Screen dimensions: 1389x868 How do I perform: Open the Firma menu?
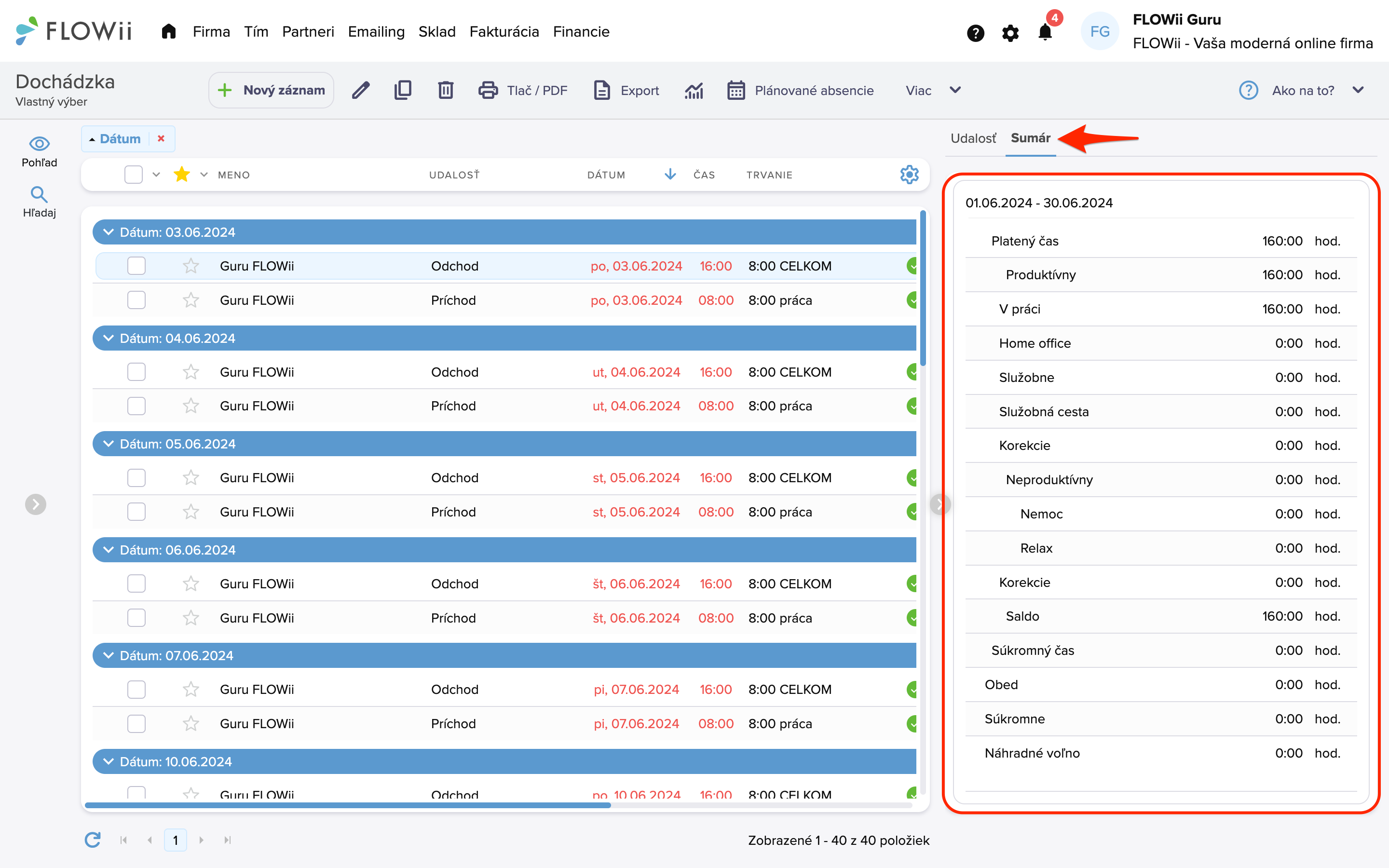(211, 31)
